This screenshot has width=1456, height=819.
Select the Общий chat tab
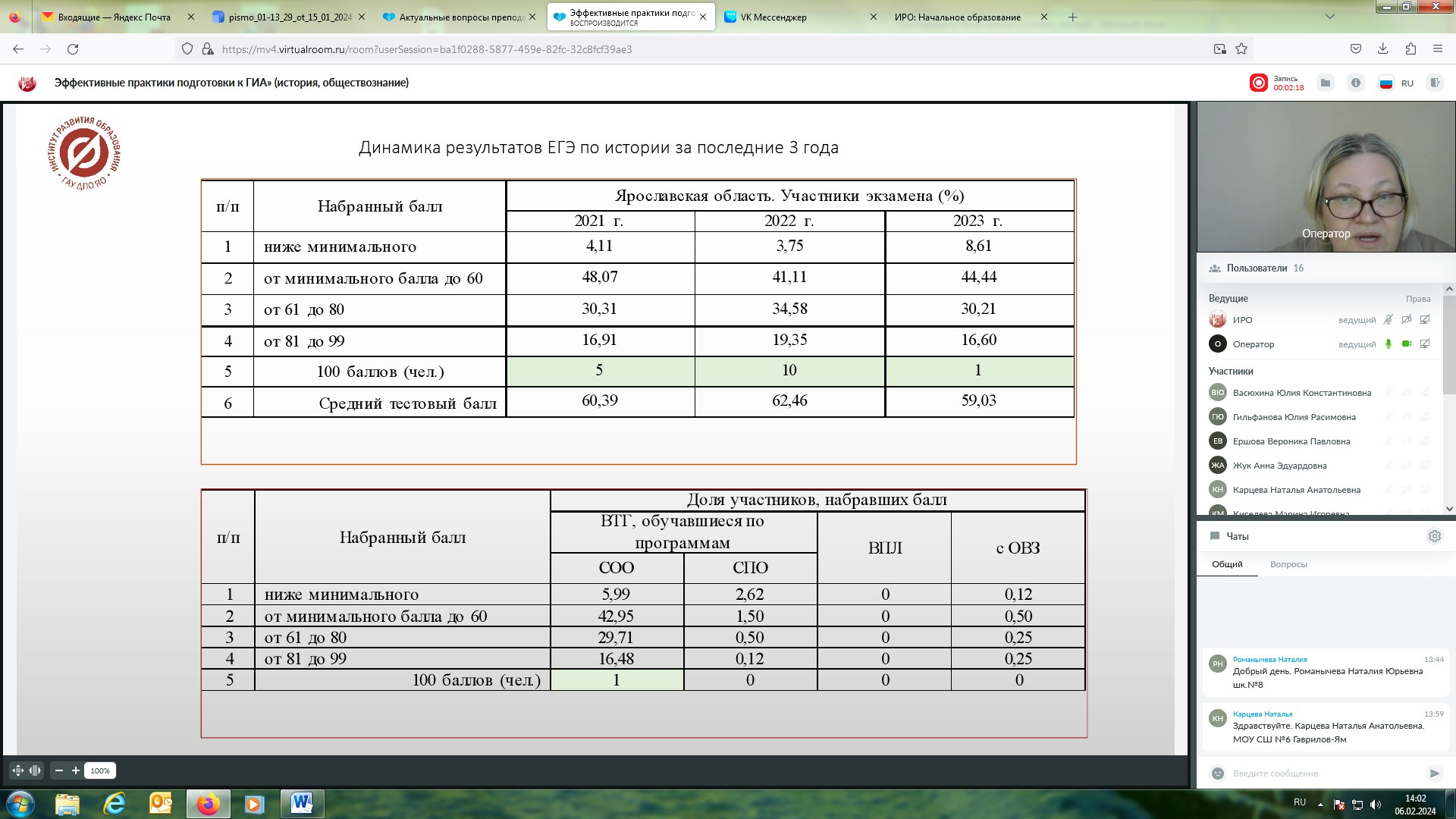(1227, 564)
